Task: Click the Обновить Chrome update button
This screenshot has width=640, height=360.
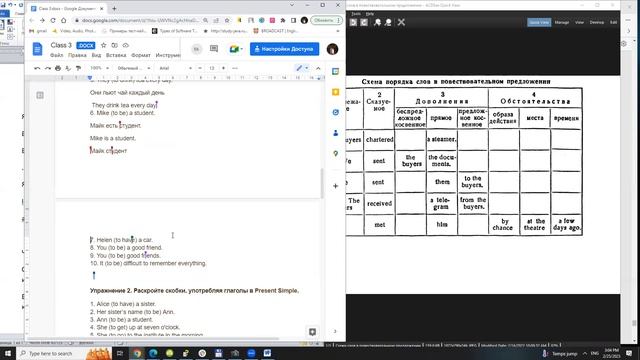Action: [327, 20]
